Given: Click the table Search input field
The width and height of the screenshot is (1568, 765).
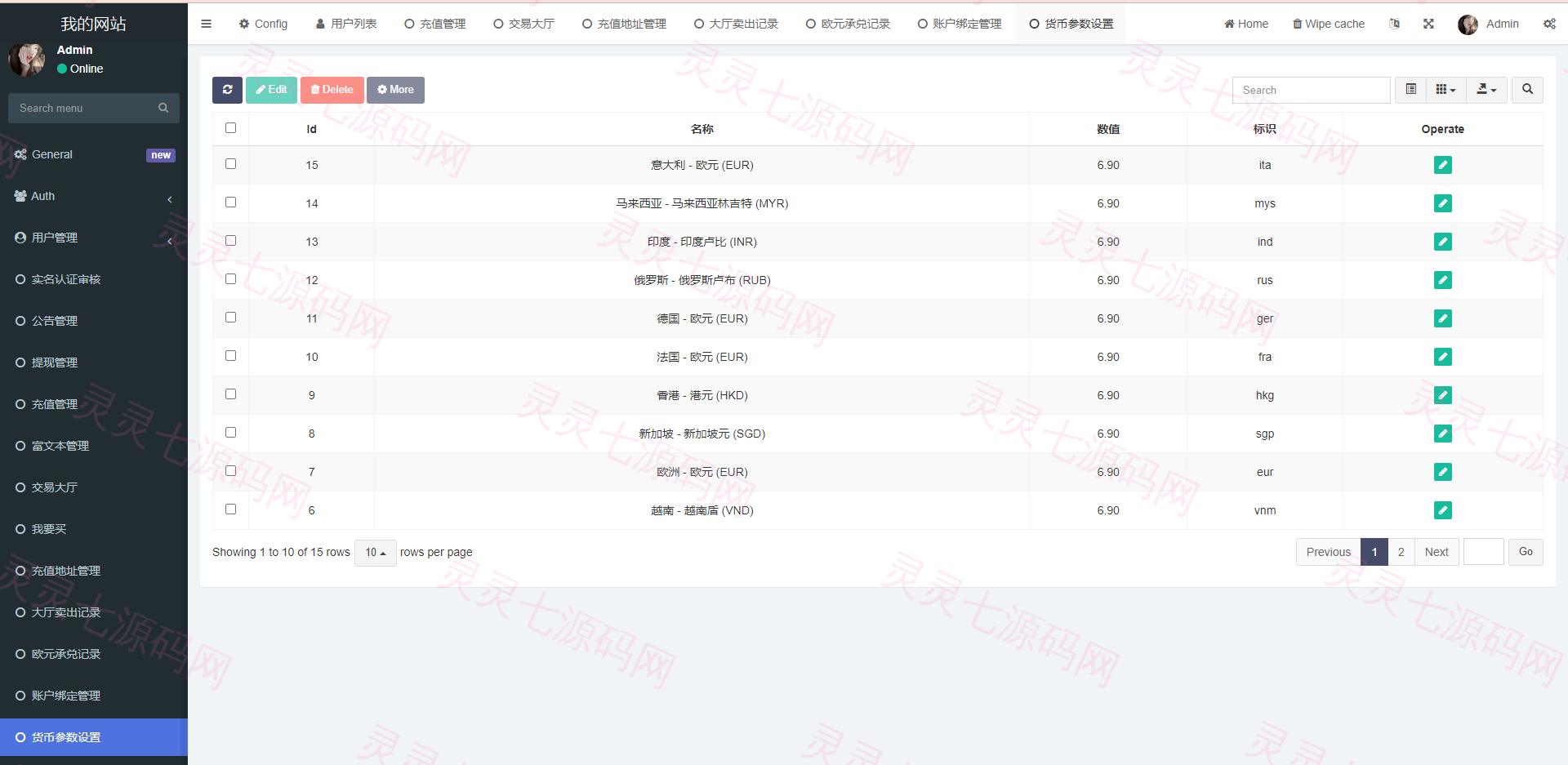Looking at the screenshot, I should [x=1312, y=90].
